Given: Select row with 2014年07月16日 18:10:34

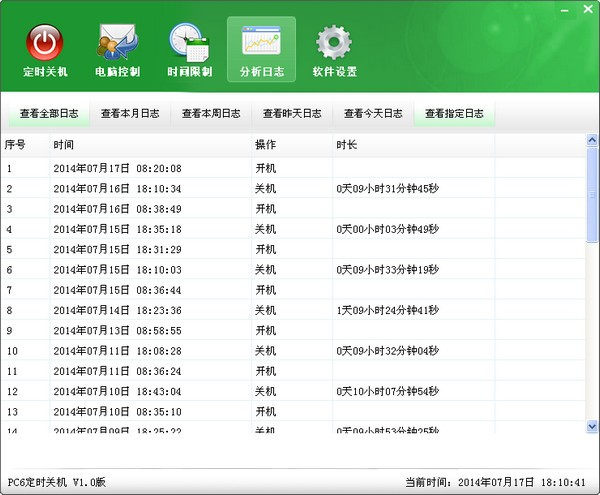Looking at the screenshot, I should (293, 189).
